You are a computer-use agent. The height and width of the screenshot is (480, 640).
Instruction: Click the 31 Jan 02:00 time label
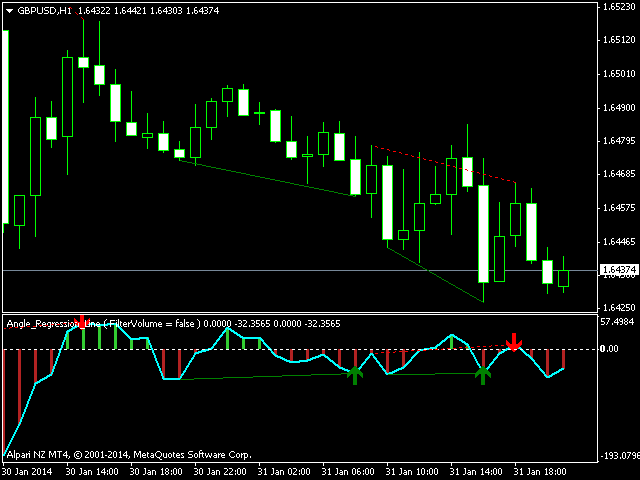click(284, 472)
